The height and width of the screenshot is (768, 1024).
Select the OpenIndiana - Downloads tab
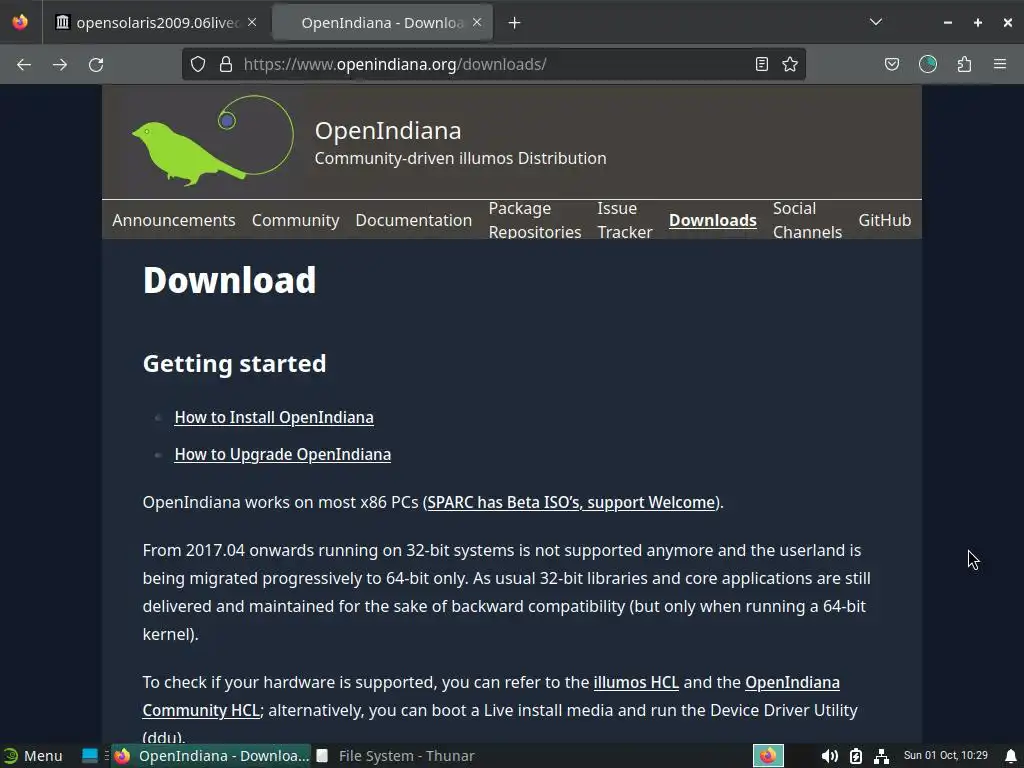383,23
